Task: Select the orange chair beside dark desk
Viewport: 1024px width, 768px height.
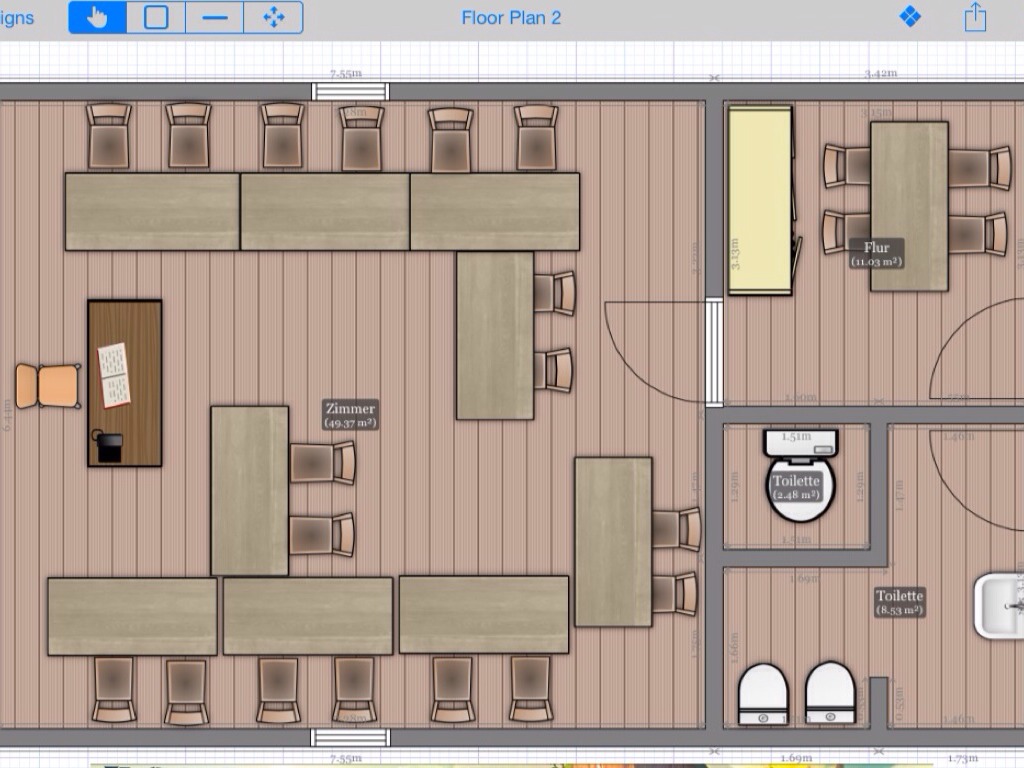Action: pos(48,386)
